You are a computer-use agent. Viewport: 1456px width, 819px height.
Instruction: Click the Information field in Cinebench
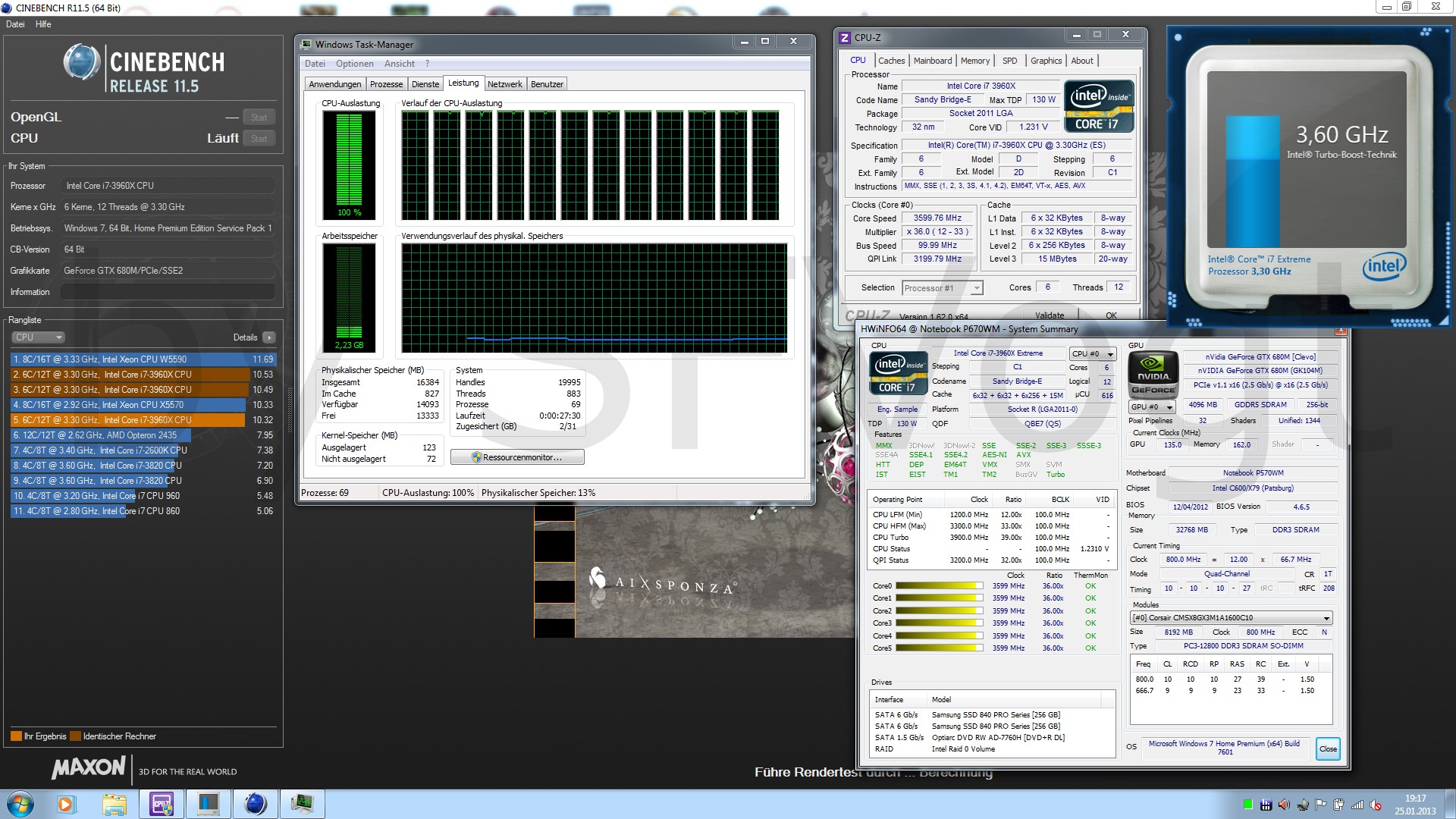tap(168, 292)
